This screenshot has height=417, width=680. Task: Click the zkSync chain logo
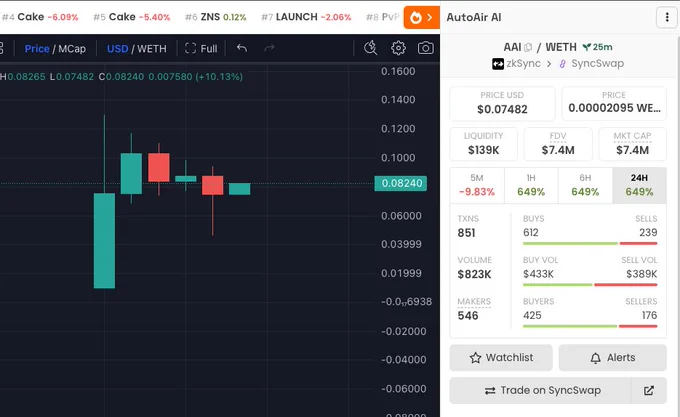pyautogui.click(x=498, y=64)
